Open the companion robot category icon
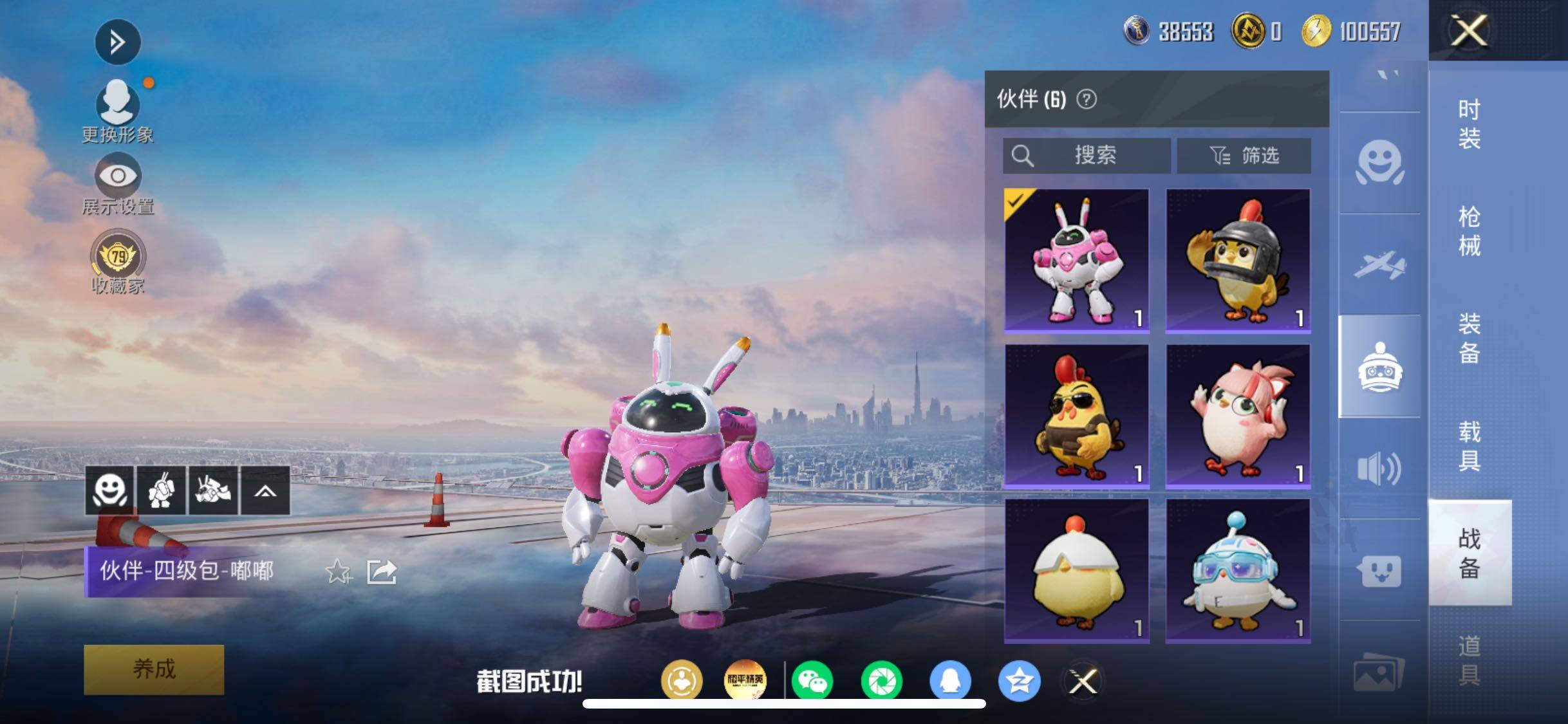This screenshot has height=724, width=1568. [x=1379, y=367]
